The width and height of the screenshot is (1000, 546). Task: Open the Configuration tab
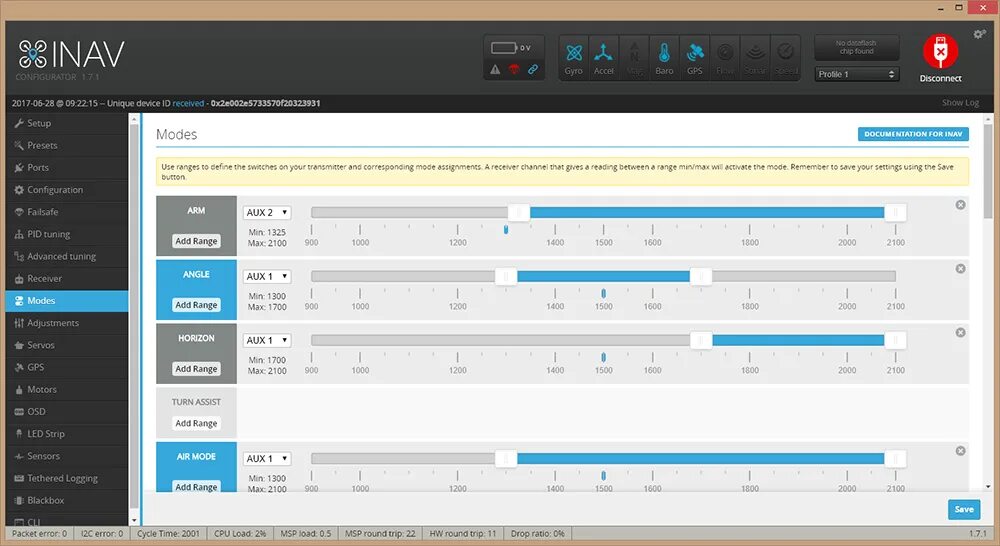coord(67,189)
